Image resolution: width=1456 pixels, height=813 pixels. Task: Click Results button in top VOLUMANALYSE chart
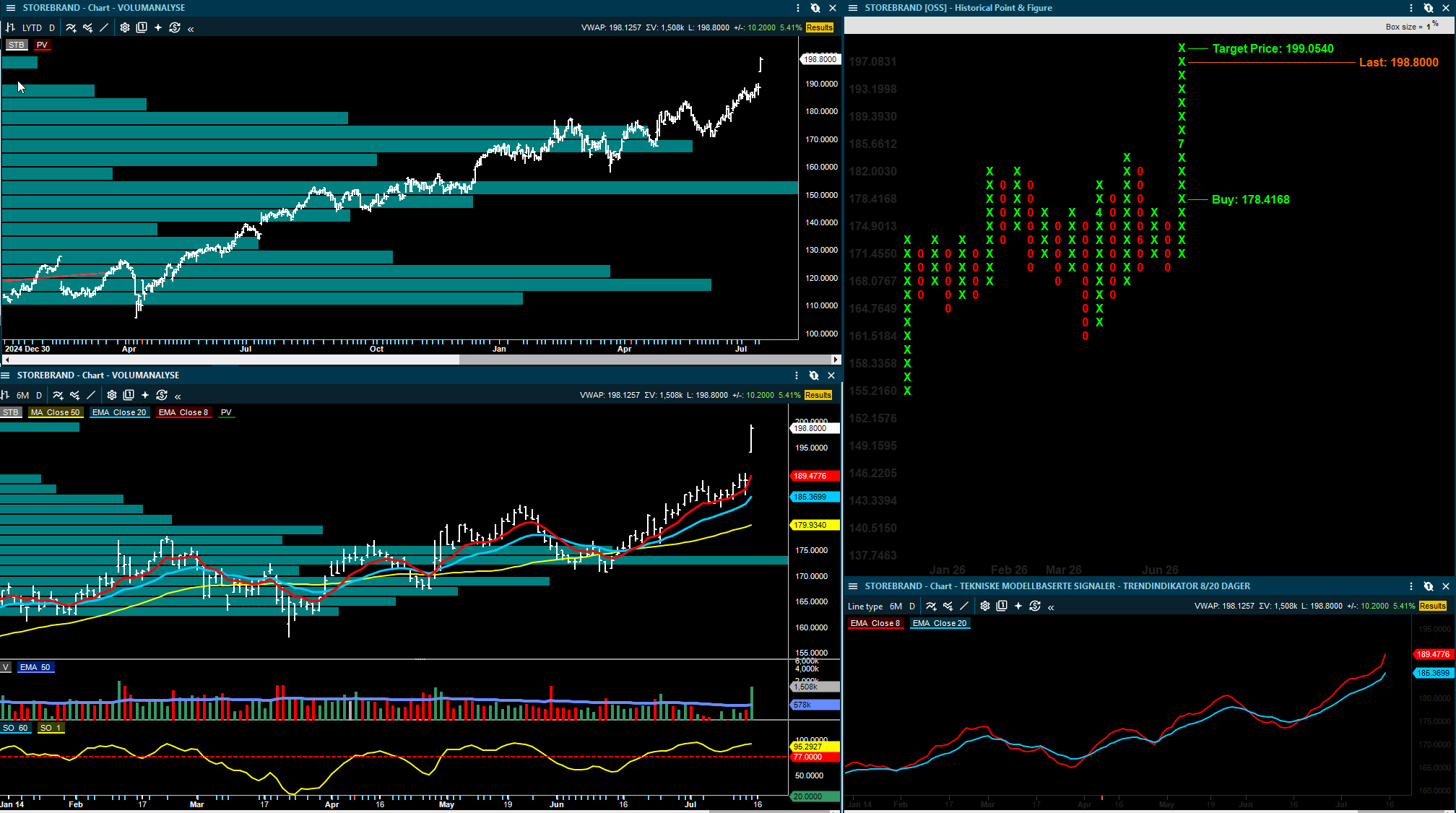(820, 27)
